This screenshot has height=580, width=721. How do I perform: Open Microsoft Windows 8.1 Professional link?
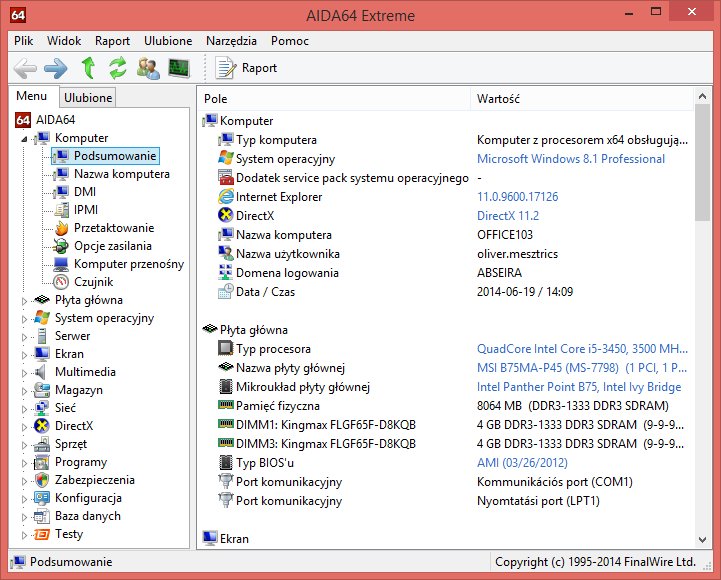571,159
